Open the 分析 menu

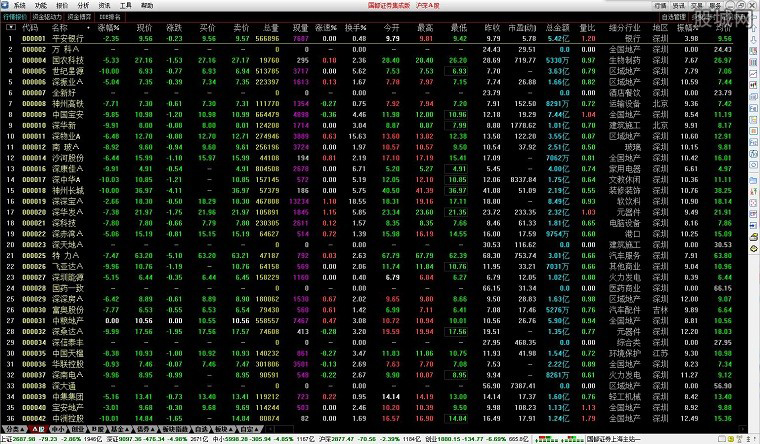tap(83, 5)
